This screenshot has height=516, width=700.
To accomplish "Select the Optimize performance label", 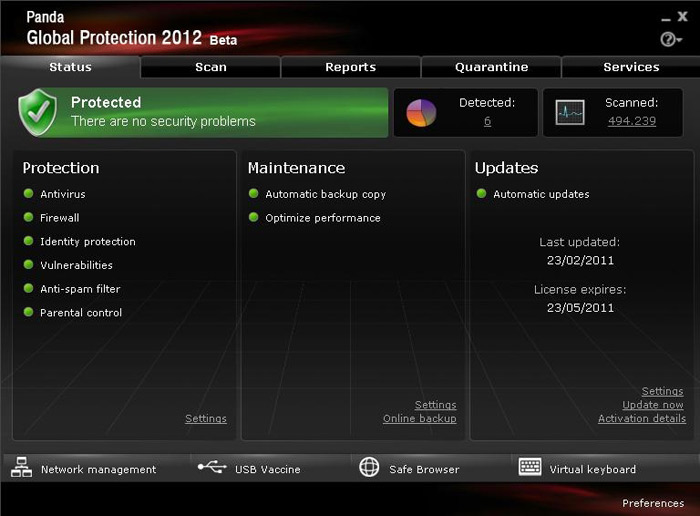I will click(323, 218).
